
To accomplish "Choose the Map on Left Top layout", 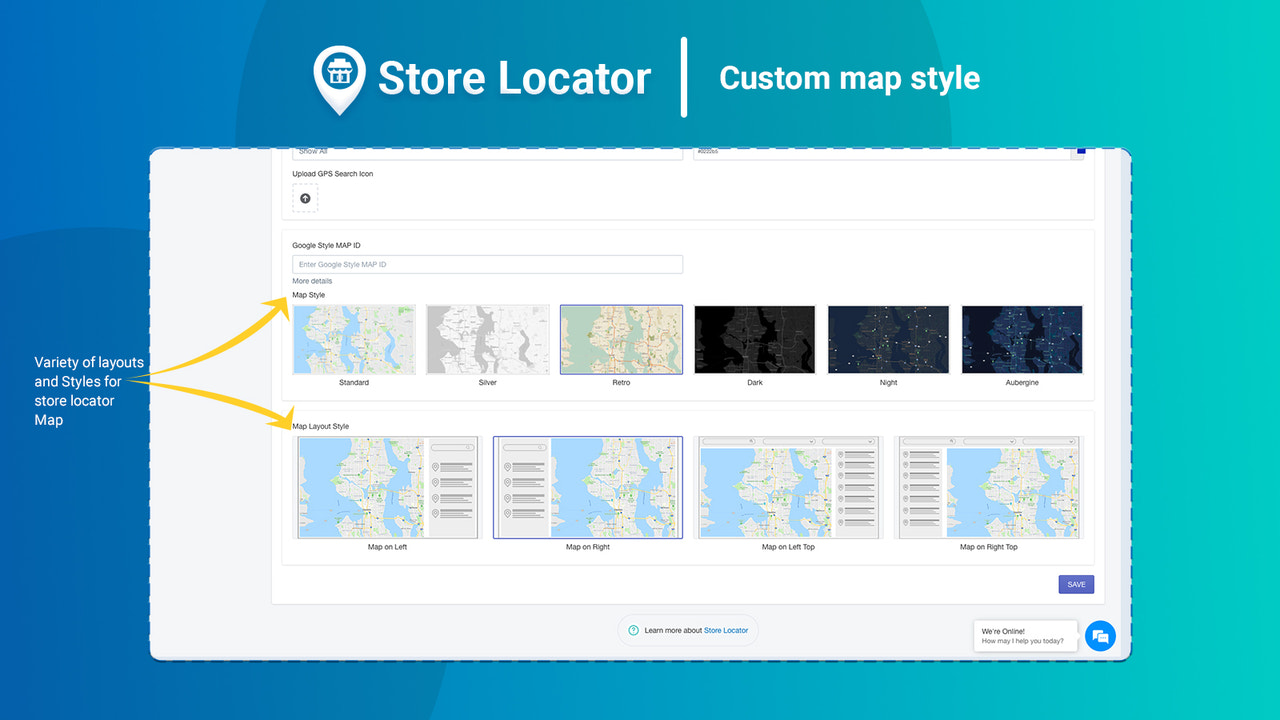I will (788, 487).
